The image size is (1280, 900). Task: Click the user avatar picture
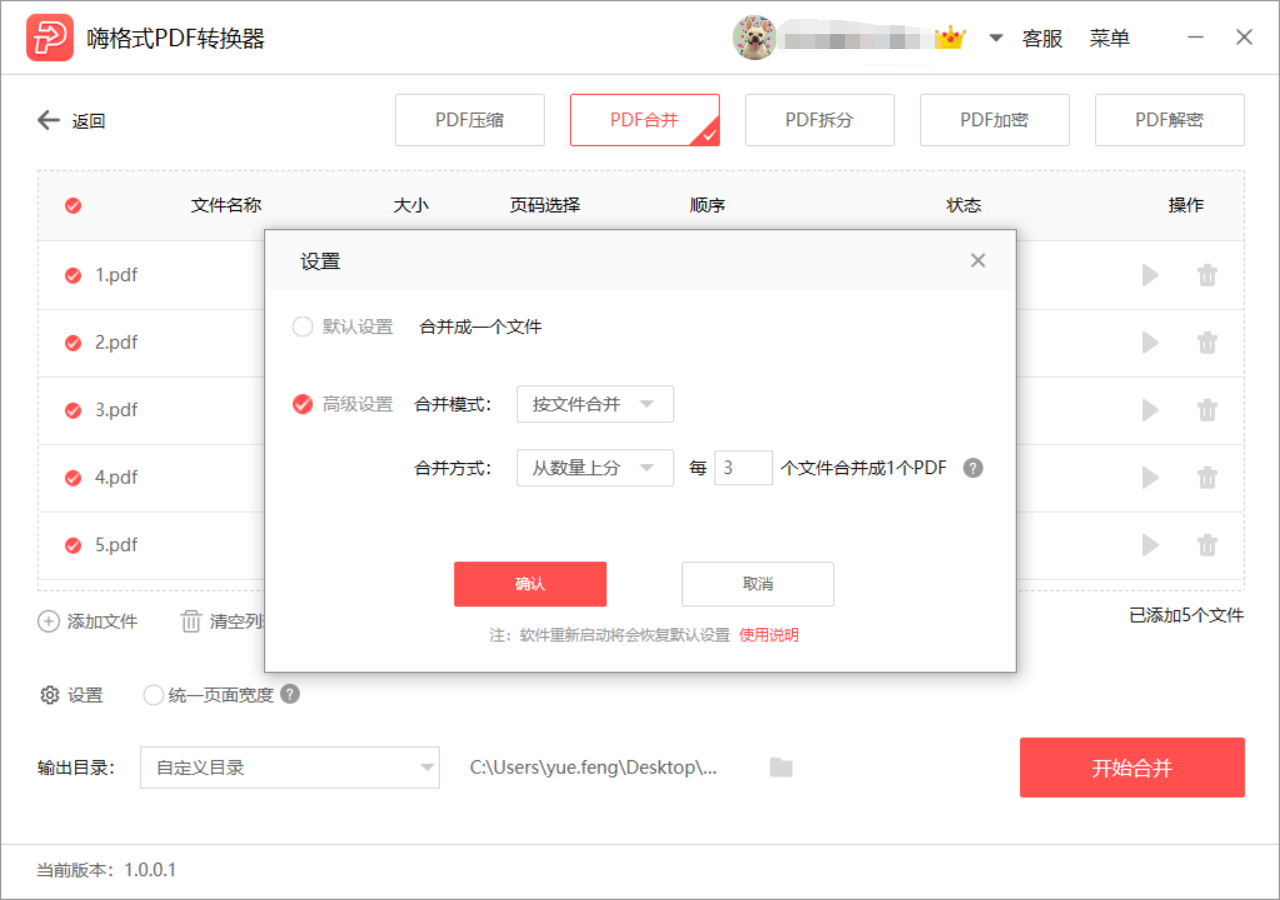point(754,38)
